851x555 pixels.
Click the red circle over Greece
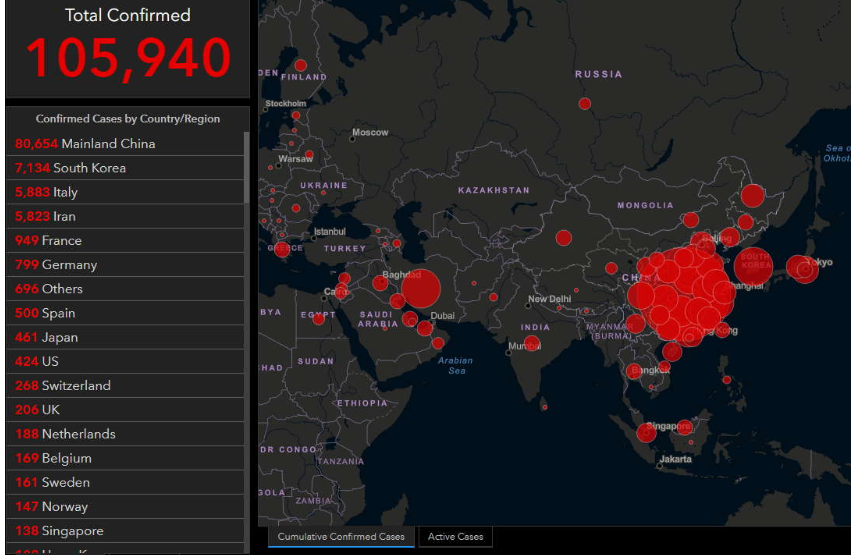coord(282,249)
